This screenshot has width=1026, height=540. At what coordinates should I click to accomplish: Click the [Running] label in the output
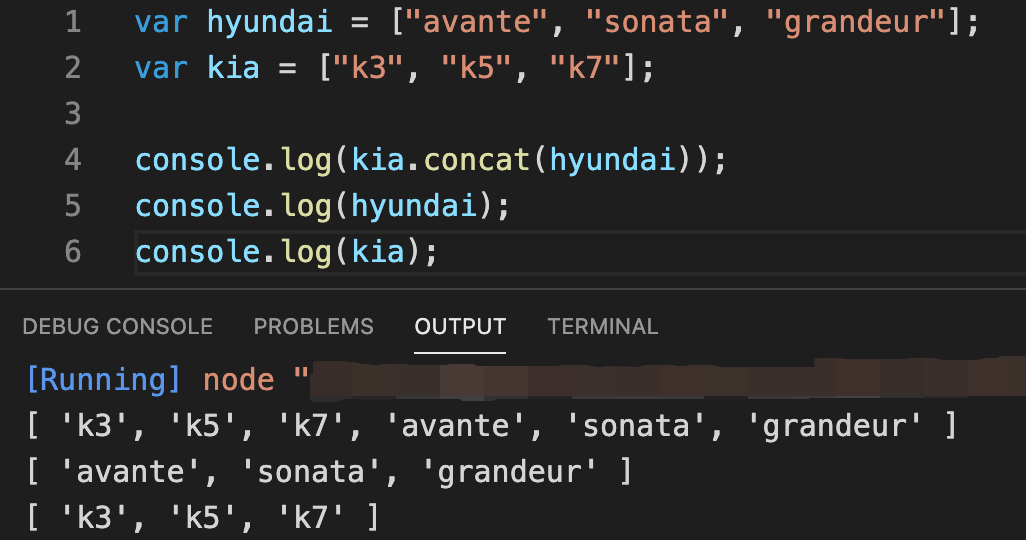(x=103, y=380)
